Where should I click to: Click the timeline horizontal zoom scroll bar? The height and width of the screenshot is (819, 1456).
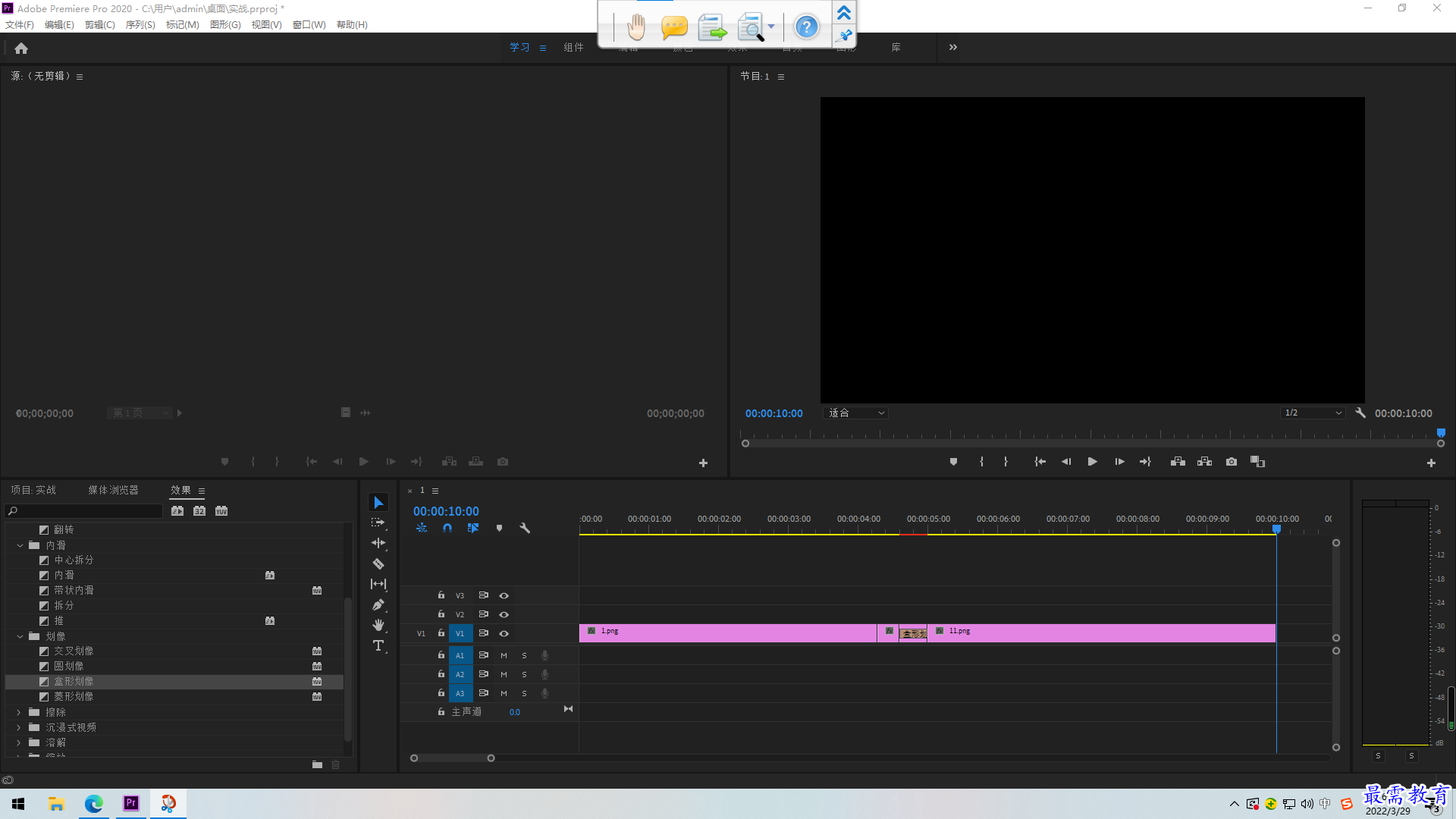click(x=452, y=758)
